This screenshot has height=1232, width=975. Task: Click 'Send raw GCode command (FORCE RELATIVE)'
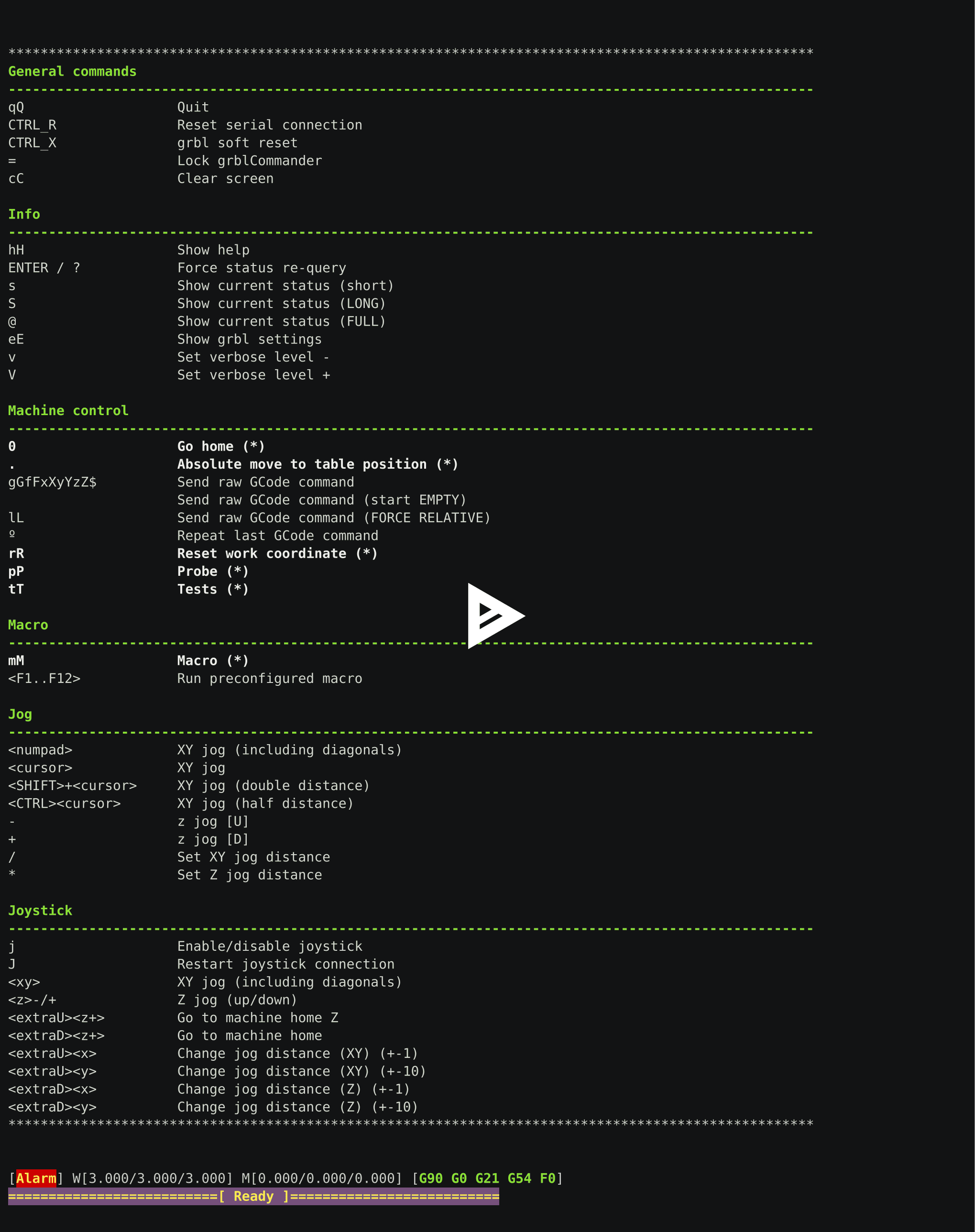coord(334,518)
